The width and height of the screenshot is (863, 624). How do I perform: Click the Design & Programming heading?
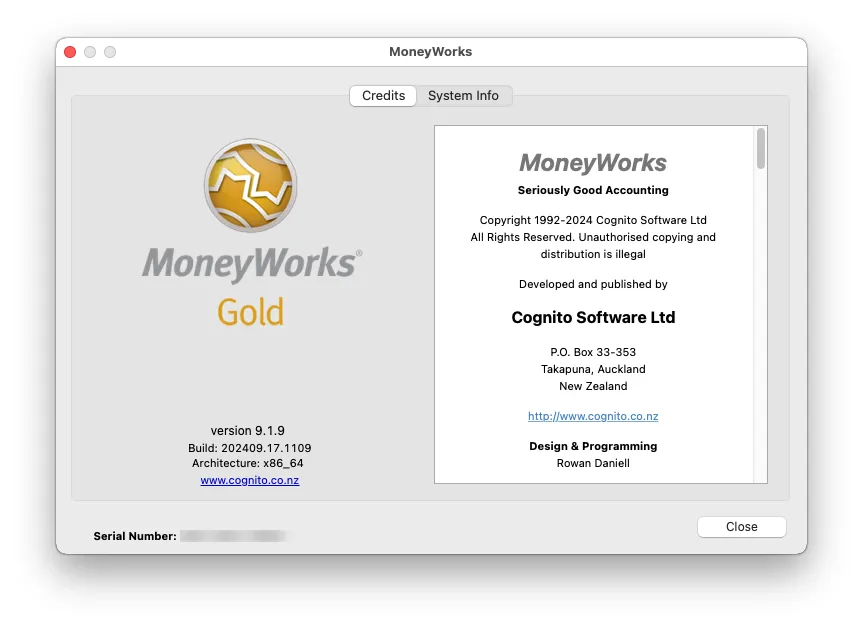pyautogui.click(x=593, y=446)
